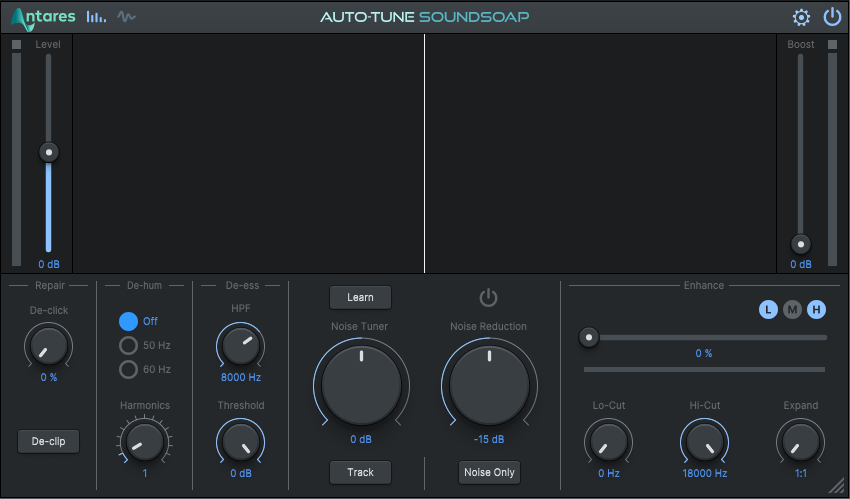Open the spectrum bars view icon
This screenshot has height=499, width=850.
[x=96, y=17]
